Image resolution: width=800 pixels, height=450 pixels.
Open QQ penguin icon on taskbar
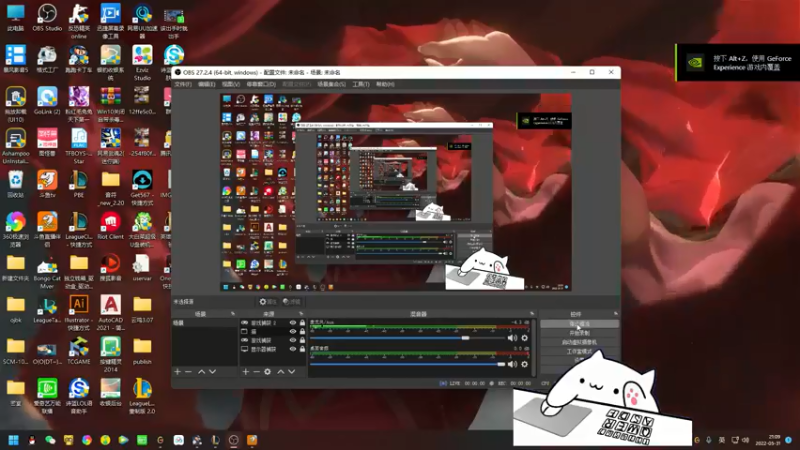click(32, 440)
